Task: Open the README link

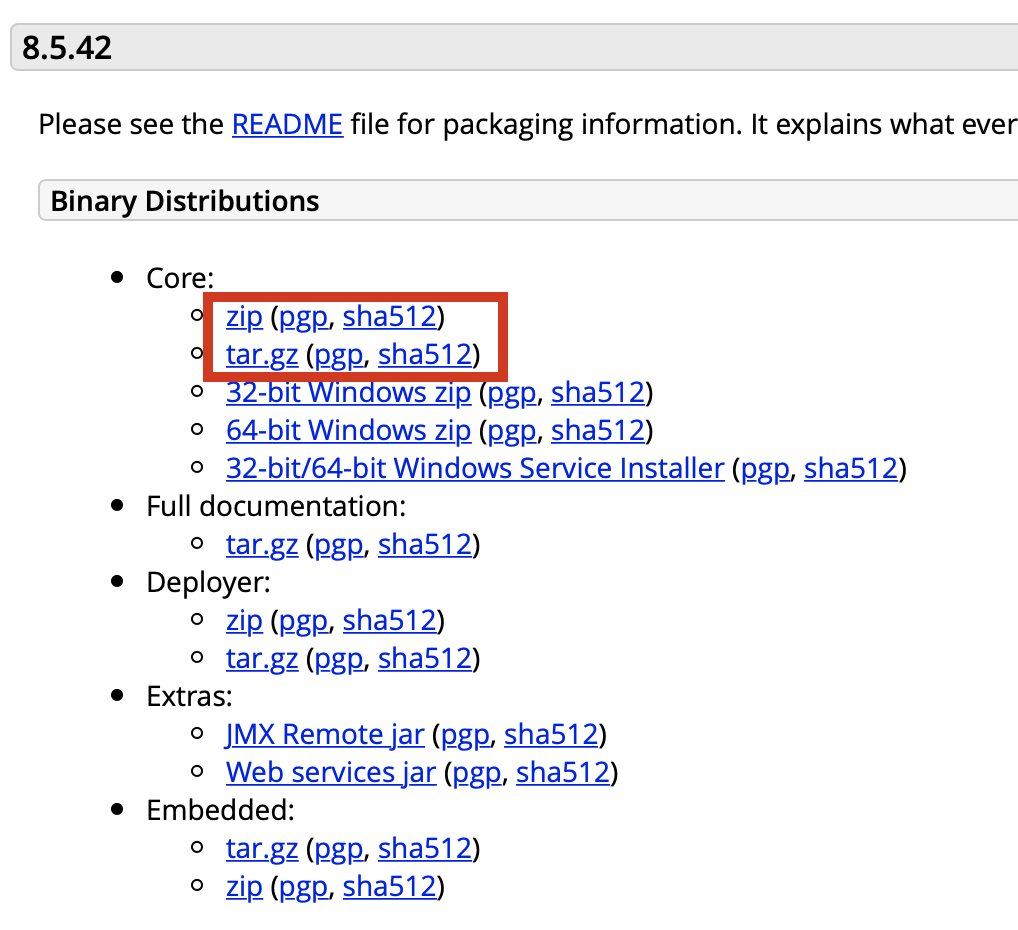Action: (288, 124)
